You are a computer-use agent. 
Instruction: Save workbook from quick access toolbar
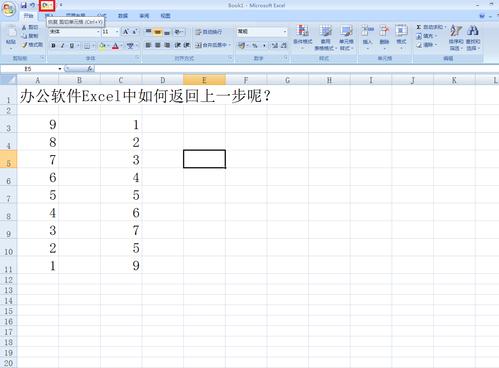[23, 5]
